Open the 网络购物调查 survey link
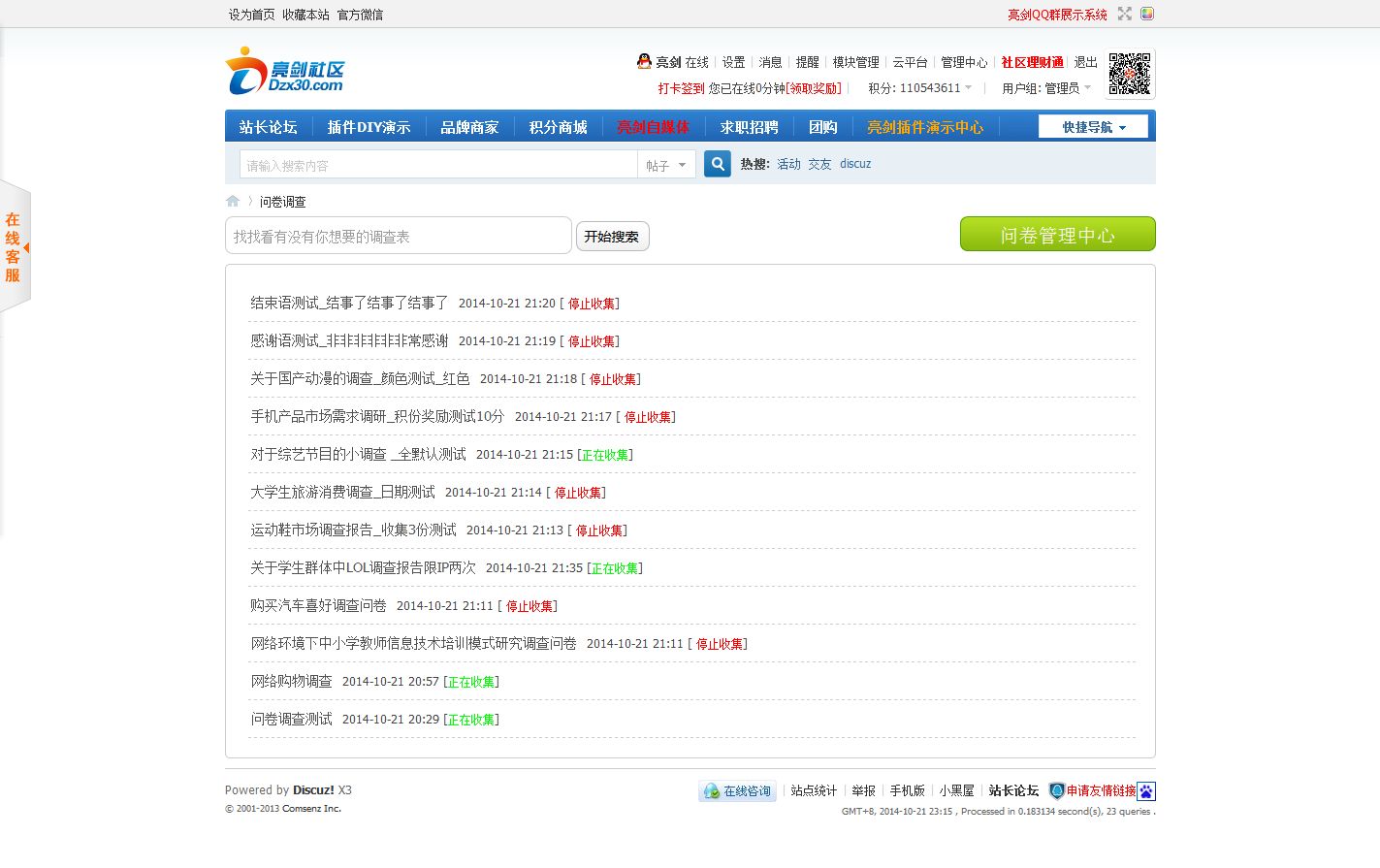This screenshot has width=1380, height=868. [291, 682]
